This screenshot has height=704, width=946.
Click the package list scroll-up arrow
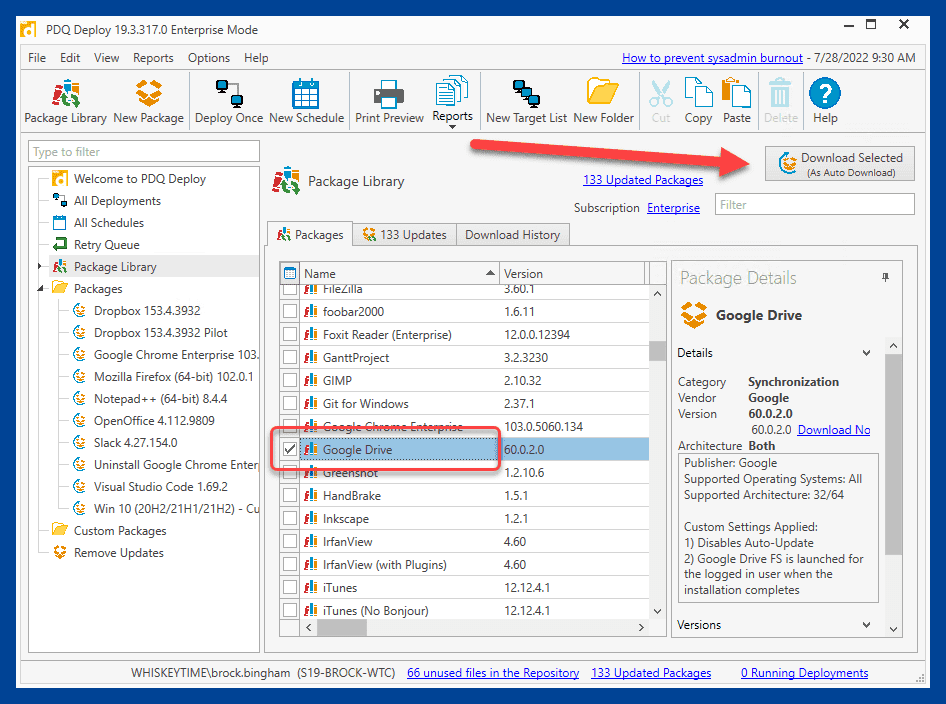[658, 294]
